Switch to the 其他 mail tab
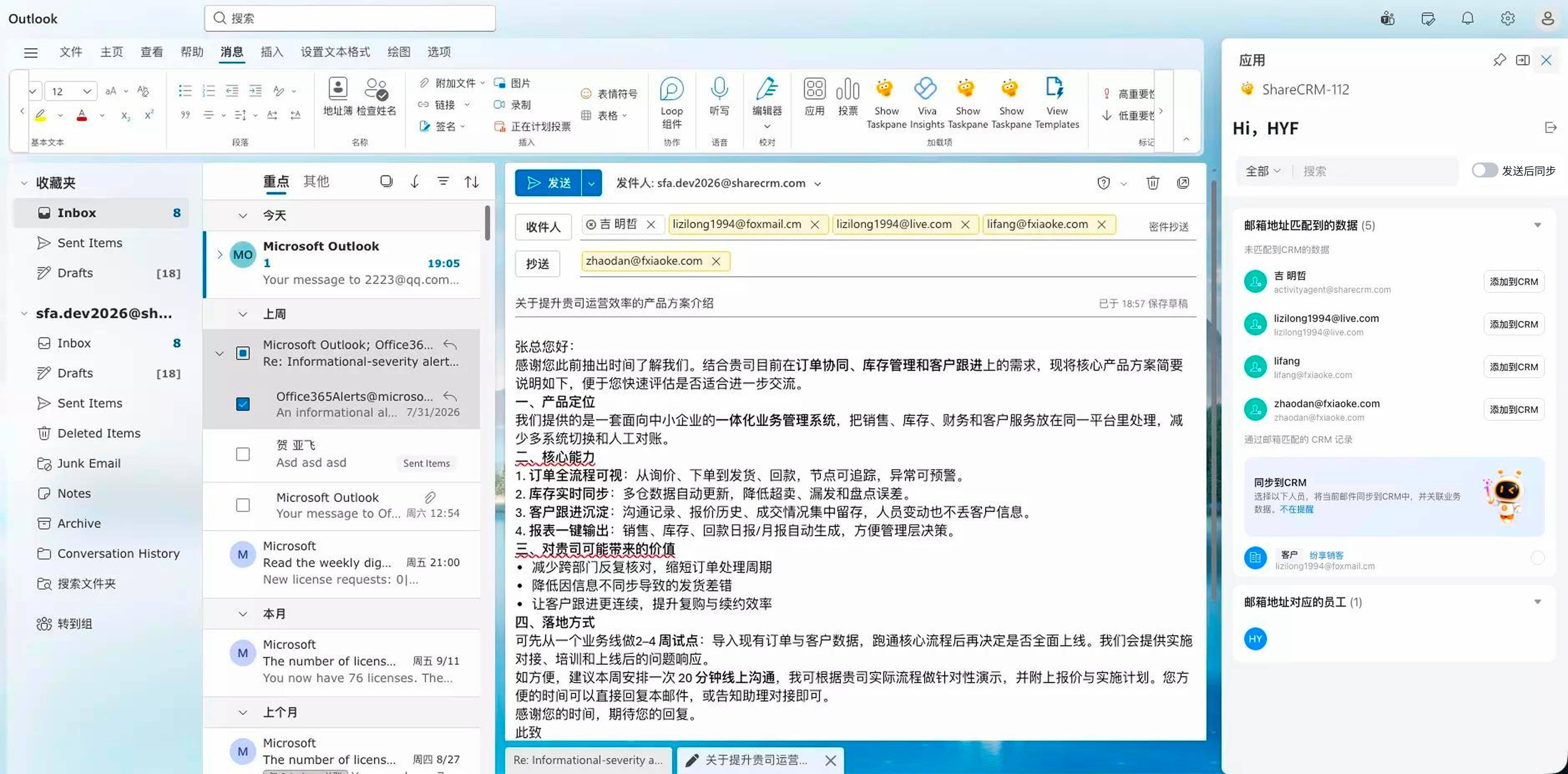The image size is (1568, 774). (316, 181)
